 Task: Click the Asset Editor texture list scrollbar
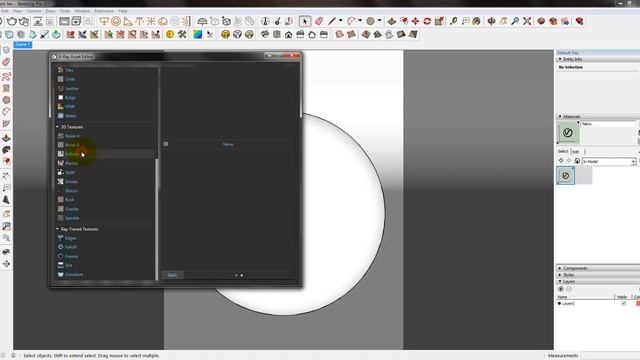coord(157,219)
